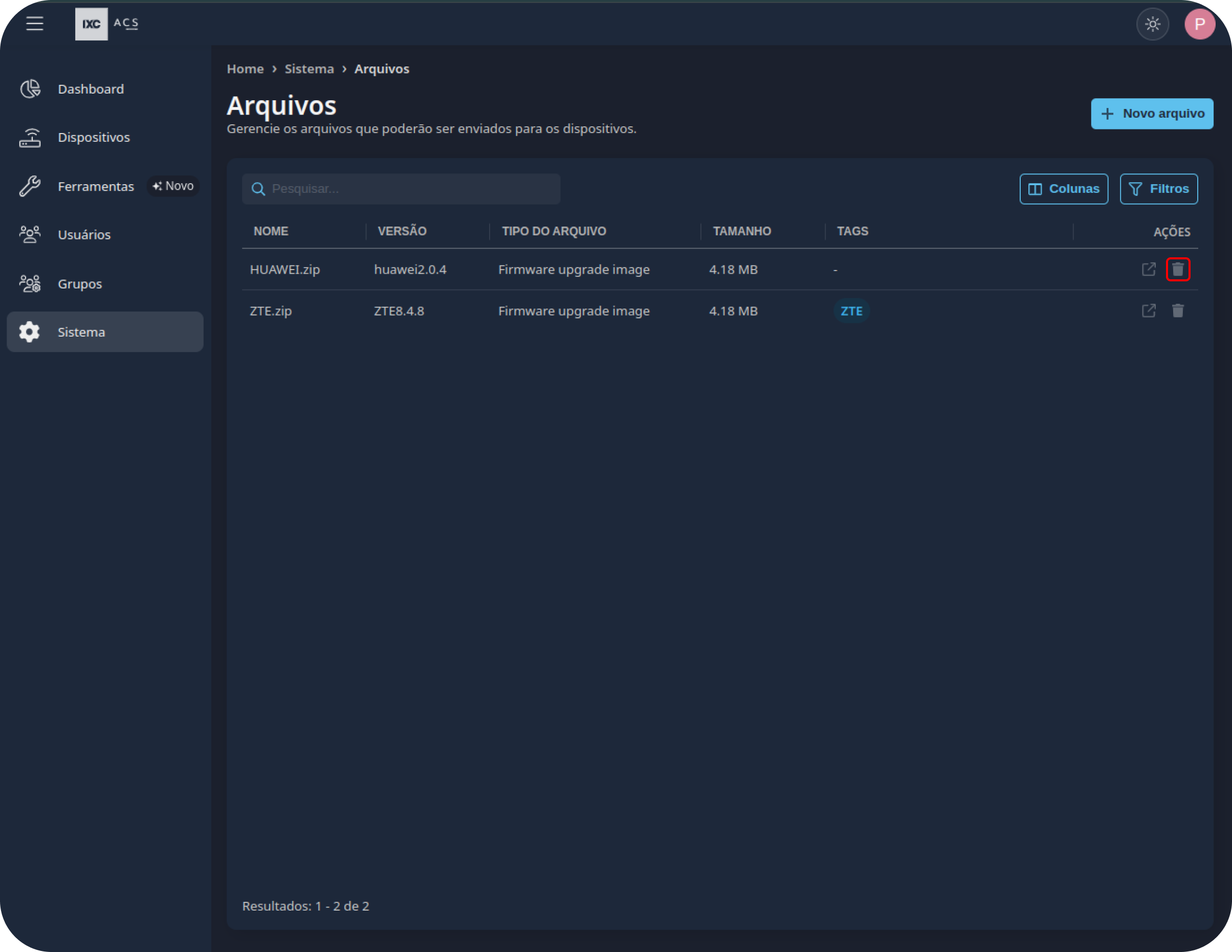Click the ACS label beside the logo

click(126, 23)
